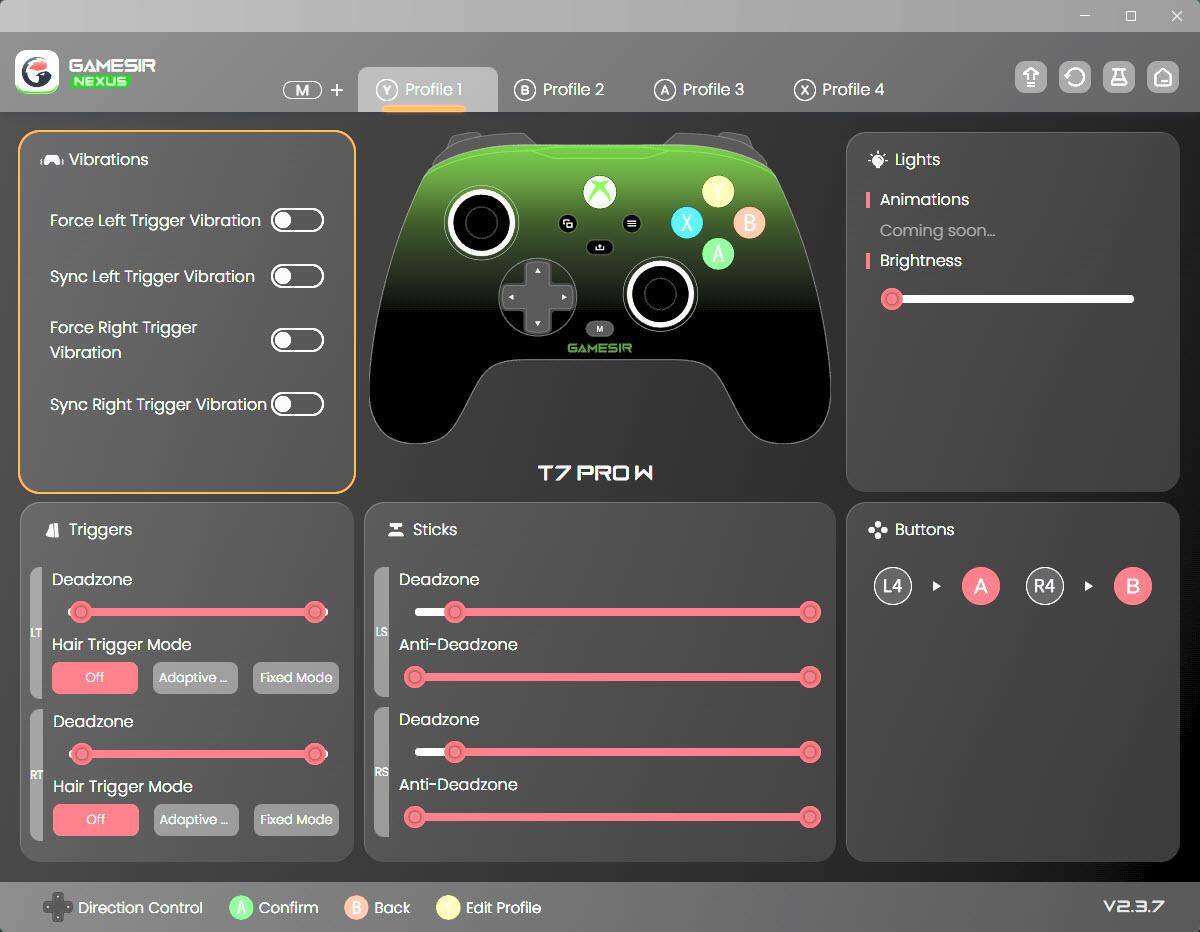This screenshot has height=932, width=1200.
Task: Switch to the Profile 4 tab
Action: (839, 90)
